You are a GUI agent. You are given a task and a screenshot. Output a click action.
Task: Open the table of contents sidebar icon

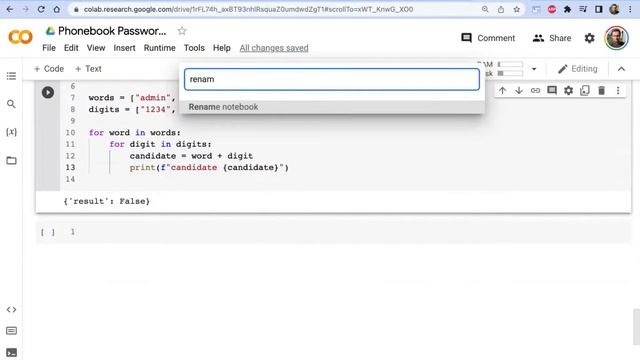pyautogui.click(x=11, y=76)
